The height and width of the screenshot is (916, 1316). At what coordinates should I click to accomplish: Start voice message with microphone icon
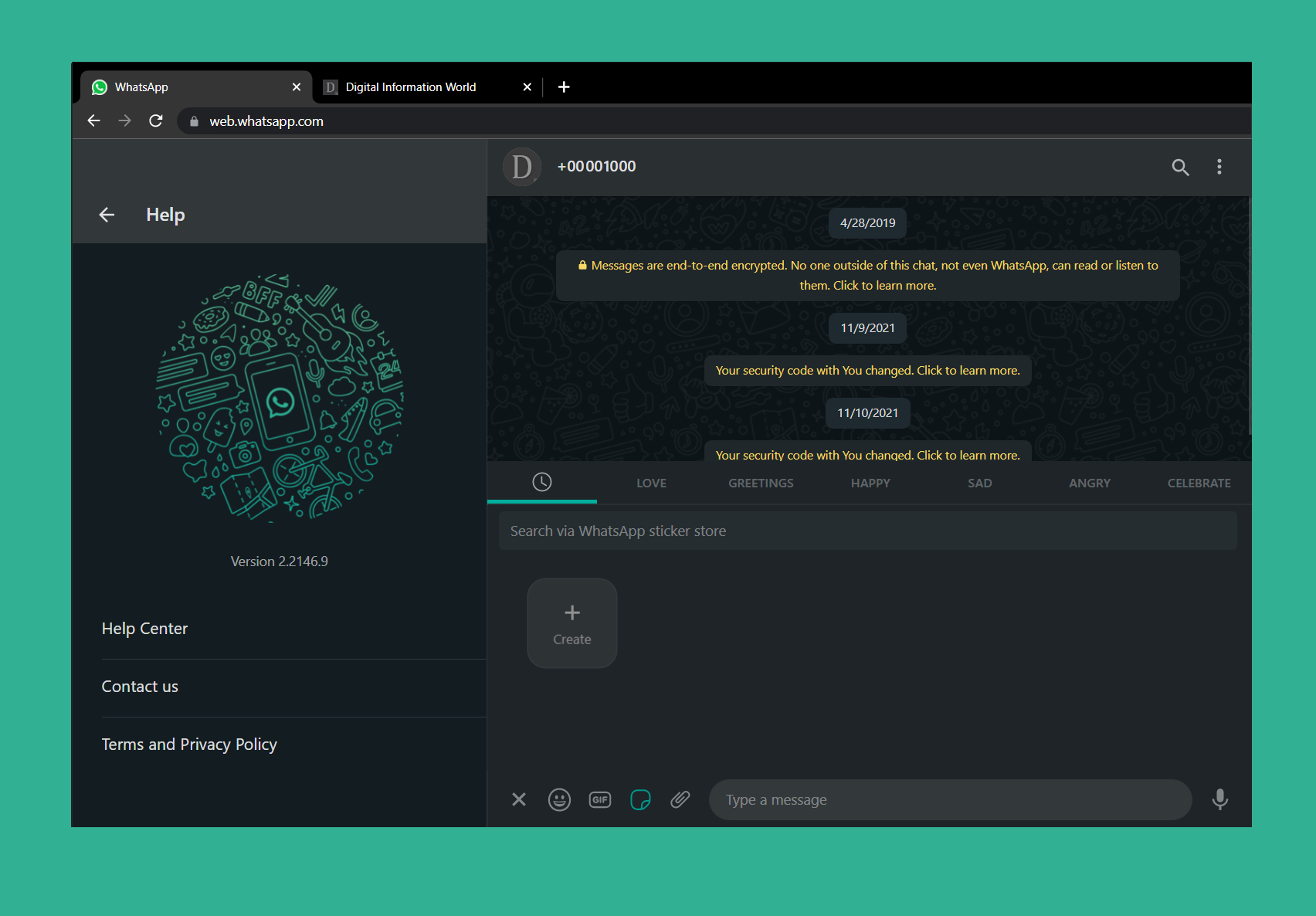click(x=1220, y=799)
